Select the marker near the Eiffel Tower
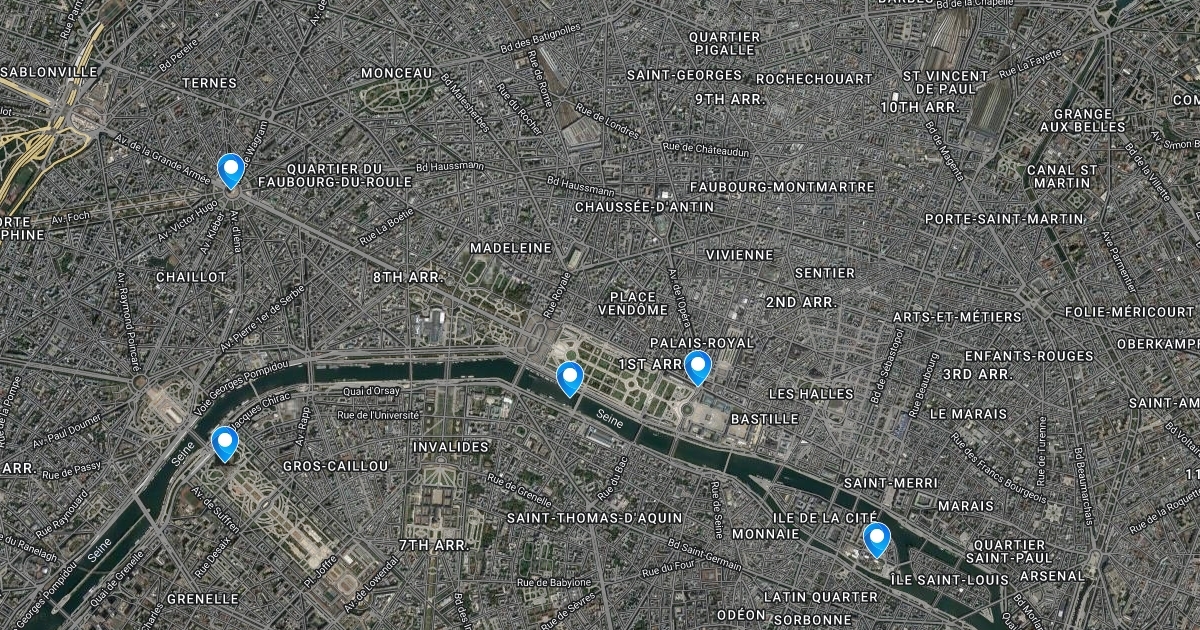This screenshot has height=630, width=1200. click(225, 444)
